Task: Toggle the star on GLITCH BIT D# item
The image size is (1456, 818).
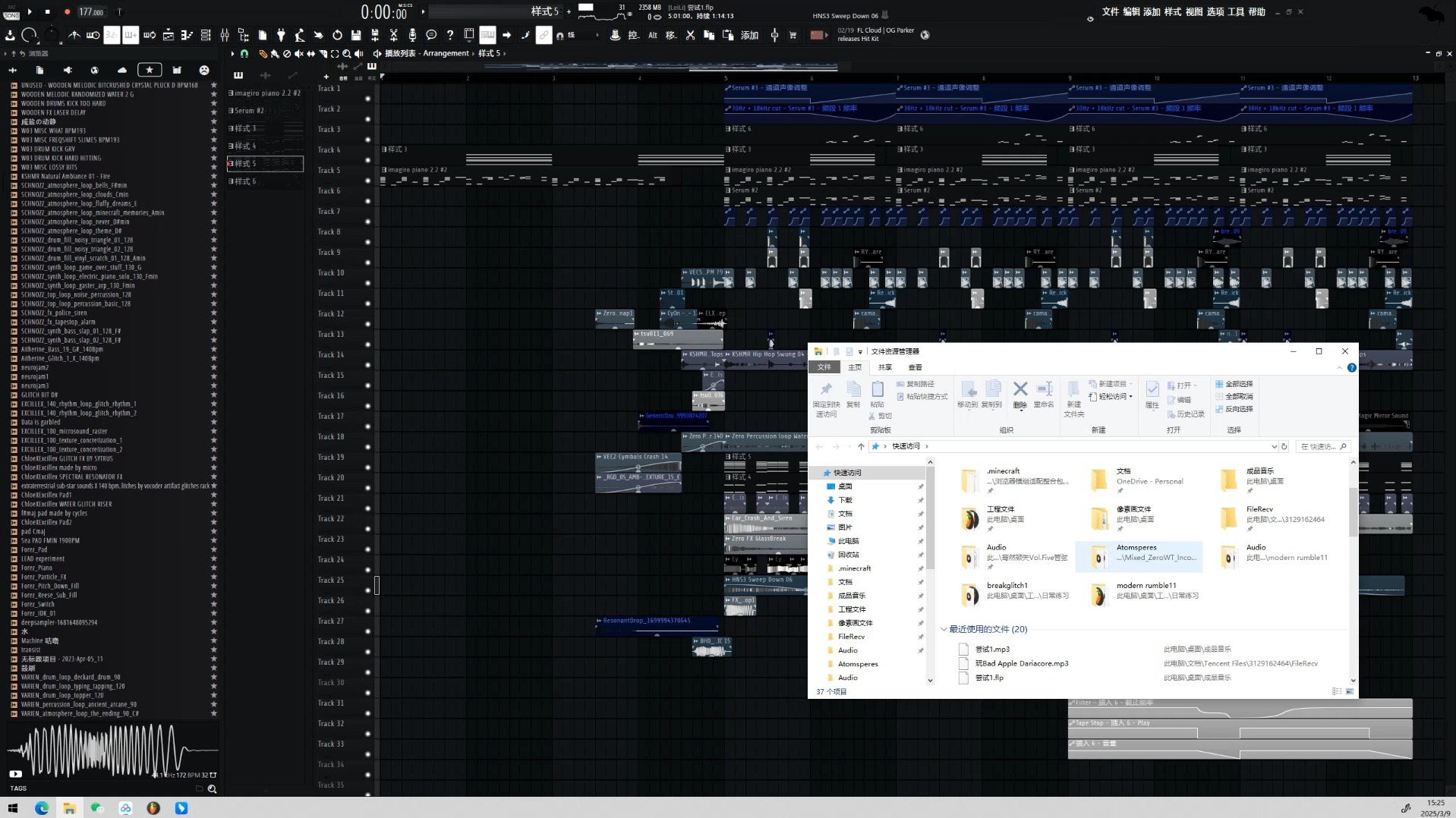Action: pos(214,395)
